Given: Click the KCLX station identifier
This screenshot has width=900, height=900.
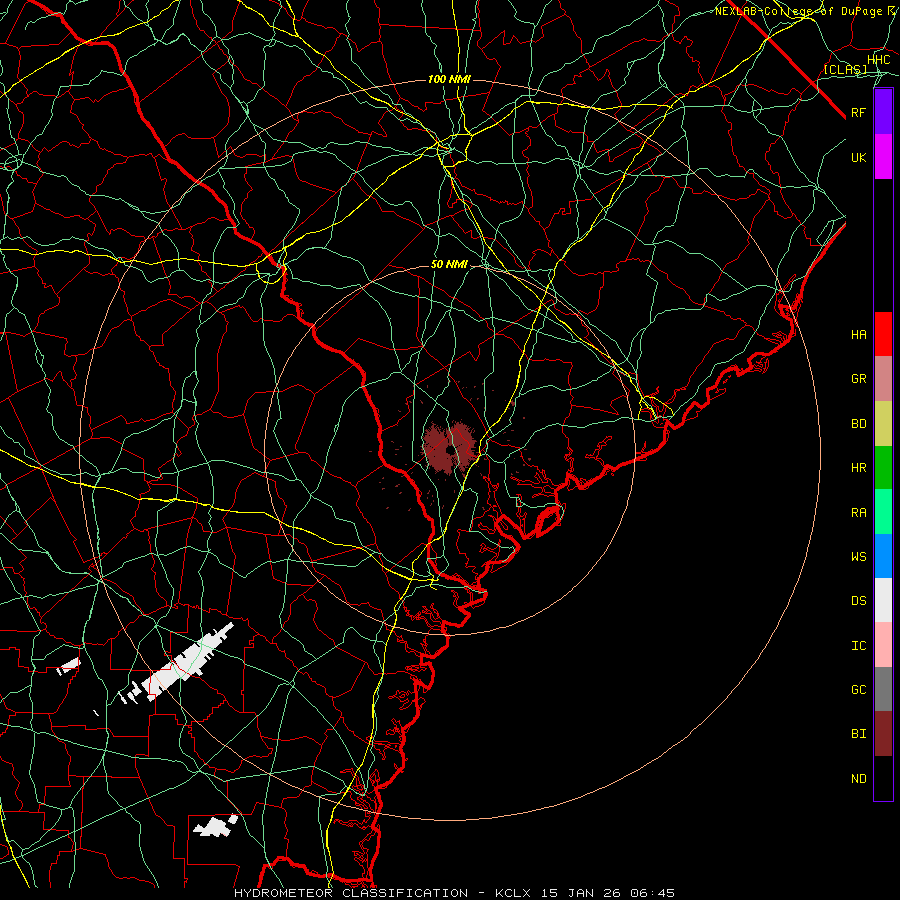Looking at the screenshot, I should [513, 893].
